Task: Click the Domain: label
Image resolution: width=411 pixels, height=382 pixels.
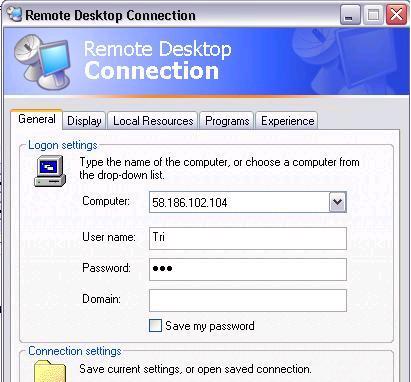Action: coord(101,299)
